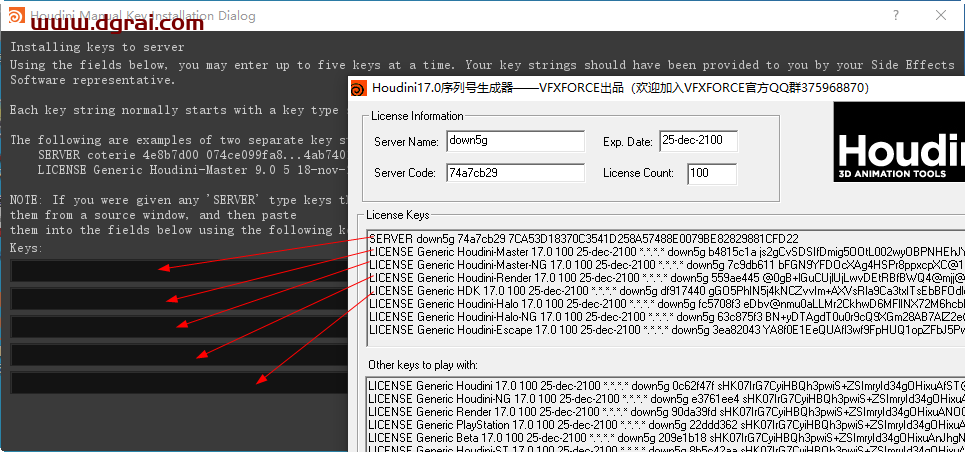This screenshot has height=452, width=965.
Task: Click the License Count field showing 100
Action: click(x=712, y=174)
